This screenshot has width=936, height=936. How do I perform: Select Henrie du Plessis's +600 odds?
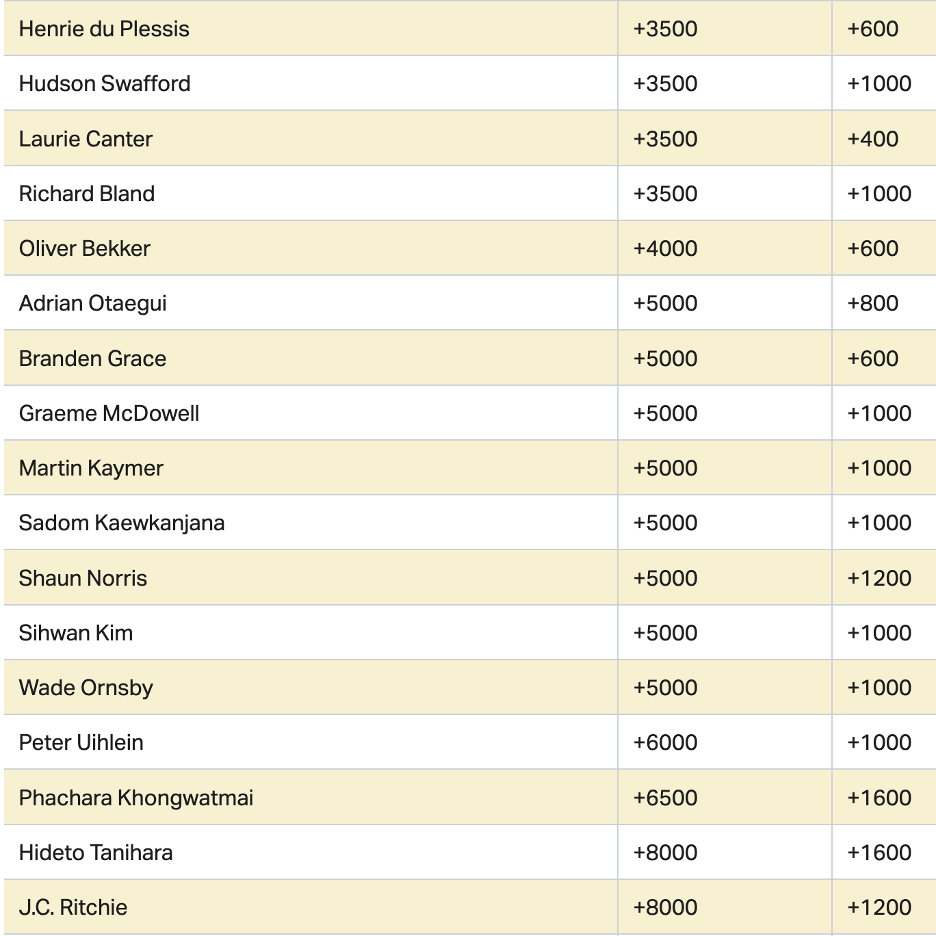click(872, 29)
